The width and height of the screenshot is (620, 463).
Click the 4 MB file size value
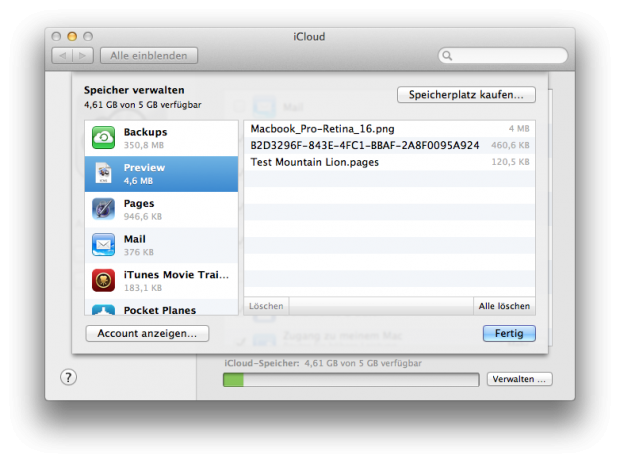point(519,129)
